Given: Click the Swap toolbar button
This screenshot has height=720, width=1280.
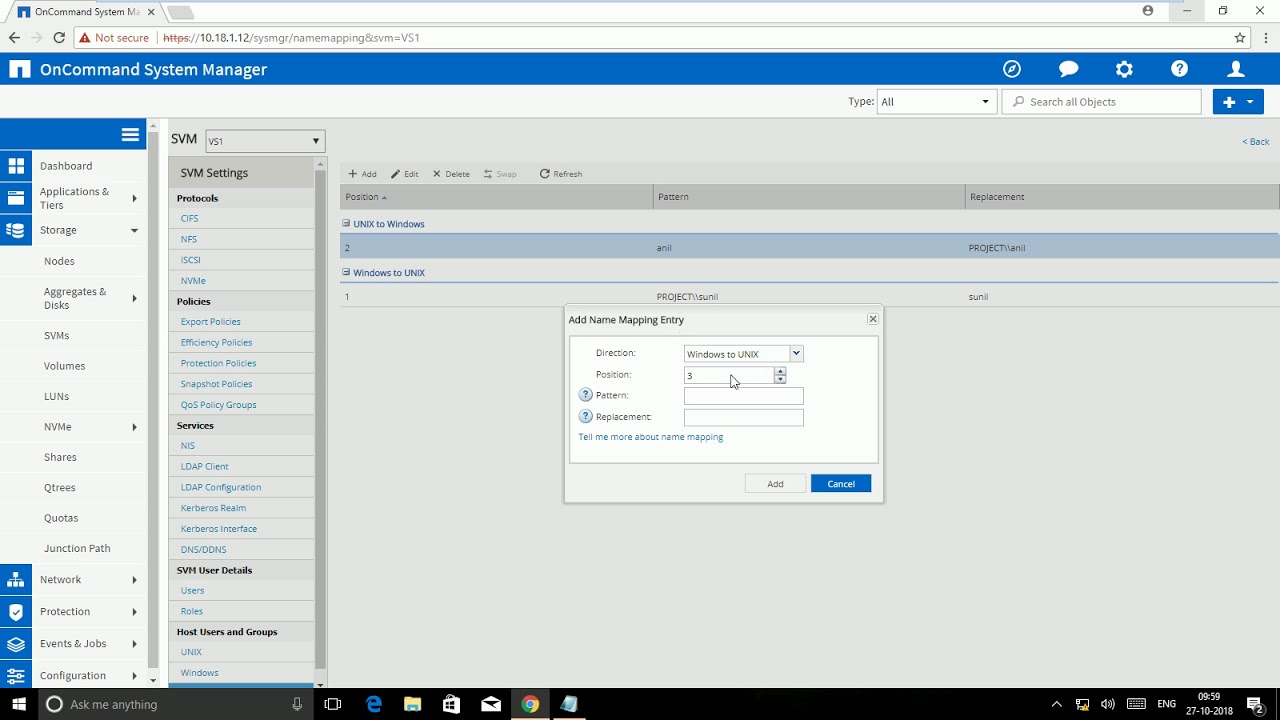Looking at the screenshot, I should pos(500,174).
